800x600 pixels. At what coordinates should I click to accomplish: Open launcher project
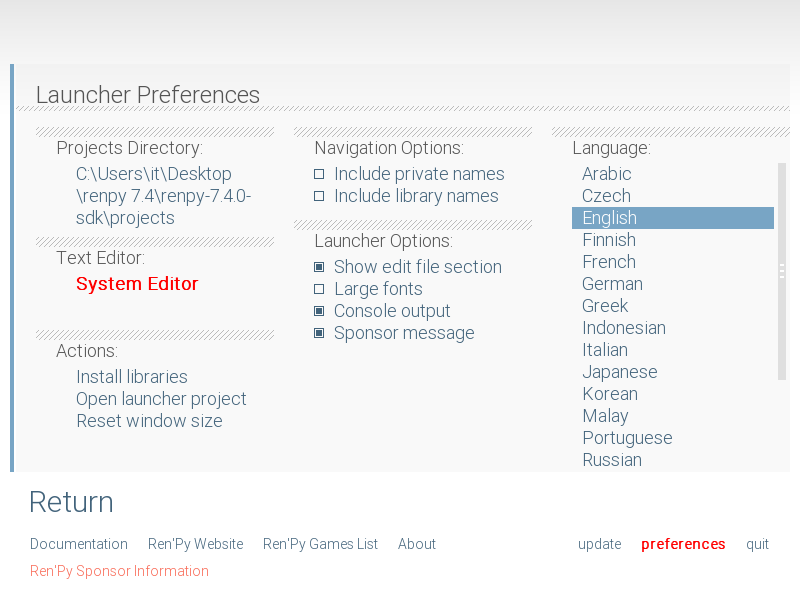click(161, 399)
